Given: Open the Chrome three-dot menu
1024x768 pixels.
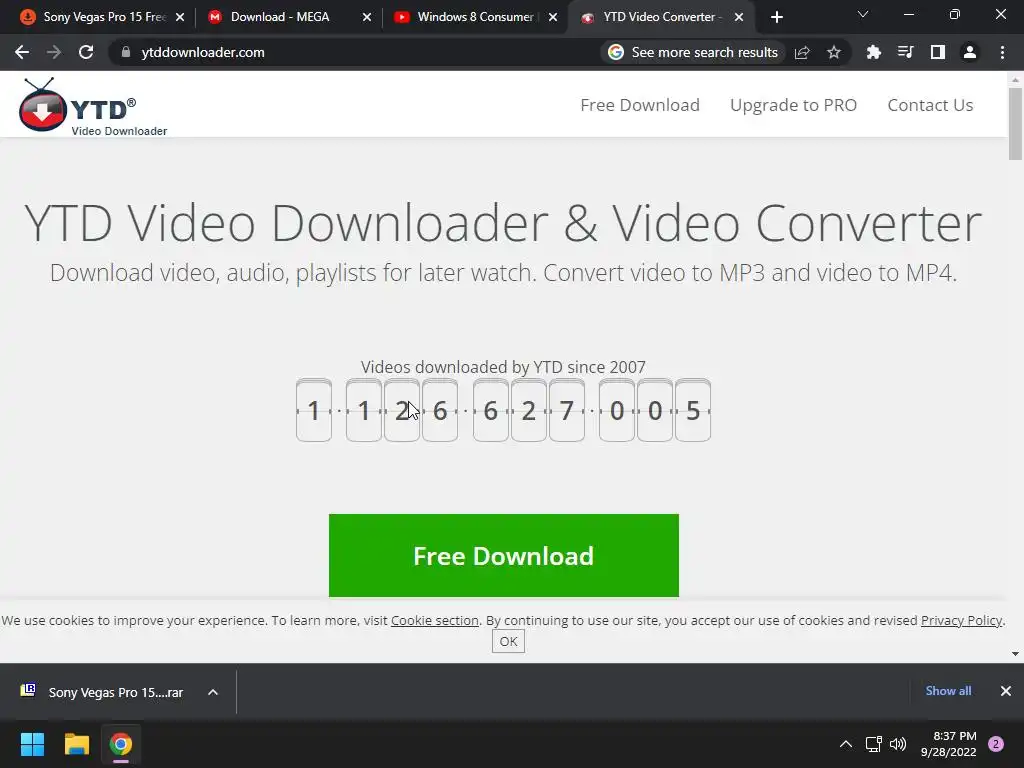Looking at the screenshot, I should pos(1002,52).
